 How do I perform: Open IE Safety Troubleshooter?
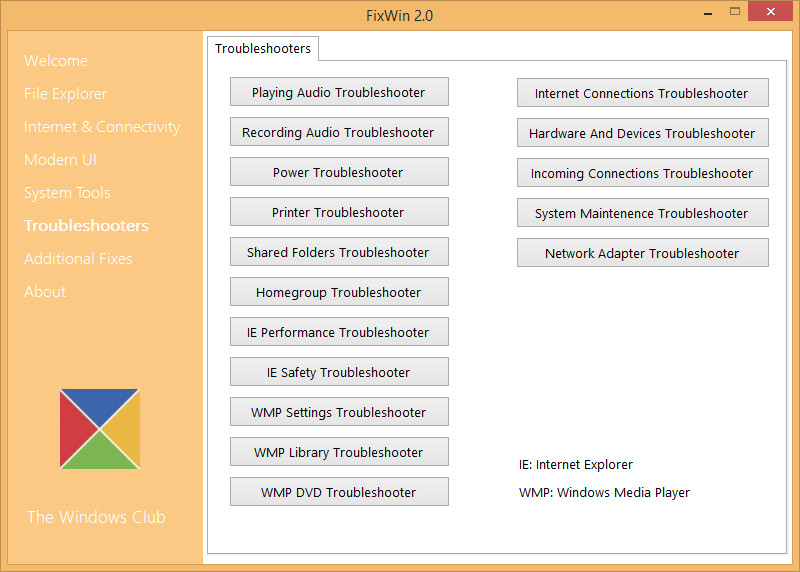pyautogui.click(x=339, y=371)
